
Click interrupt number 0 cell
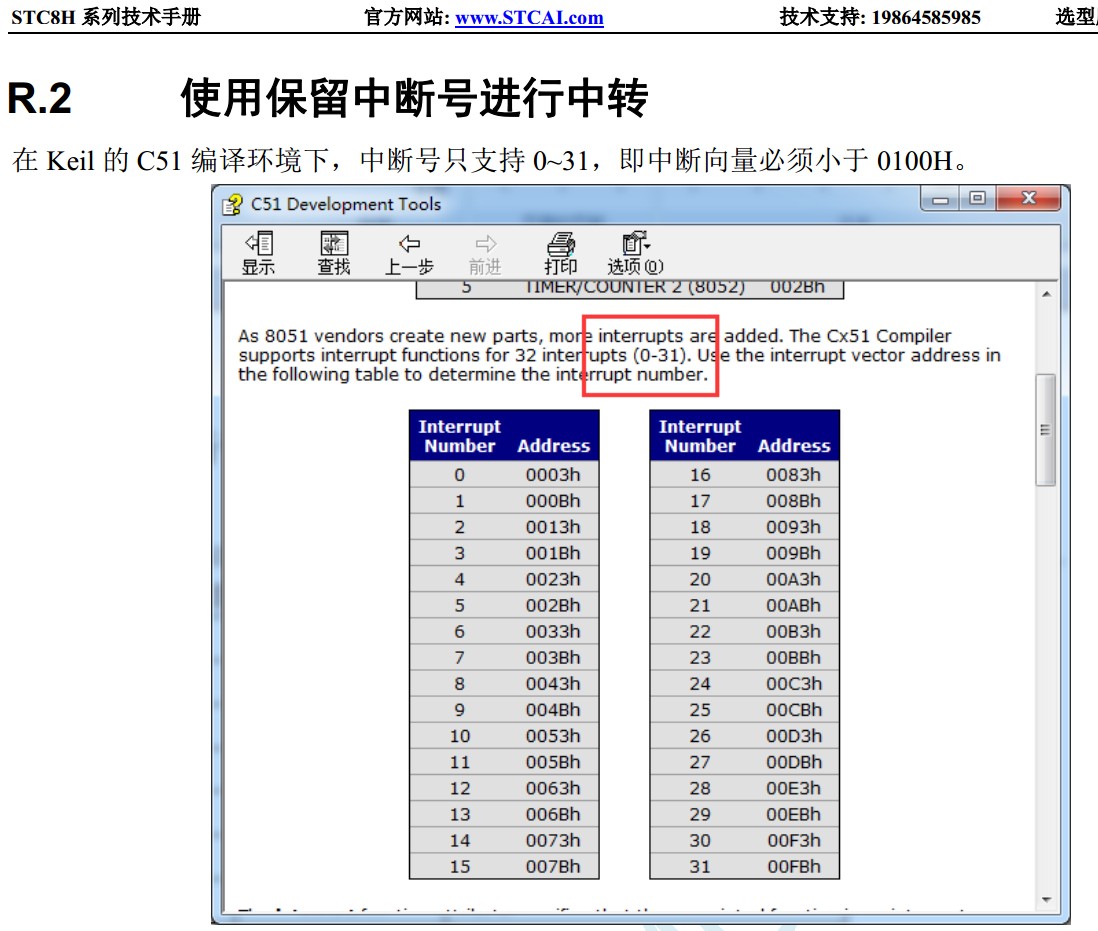459,475
